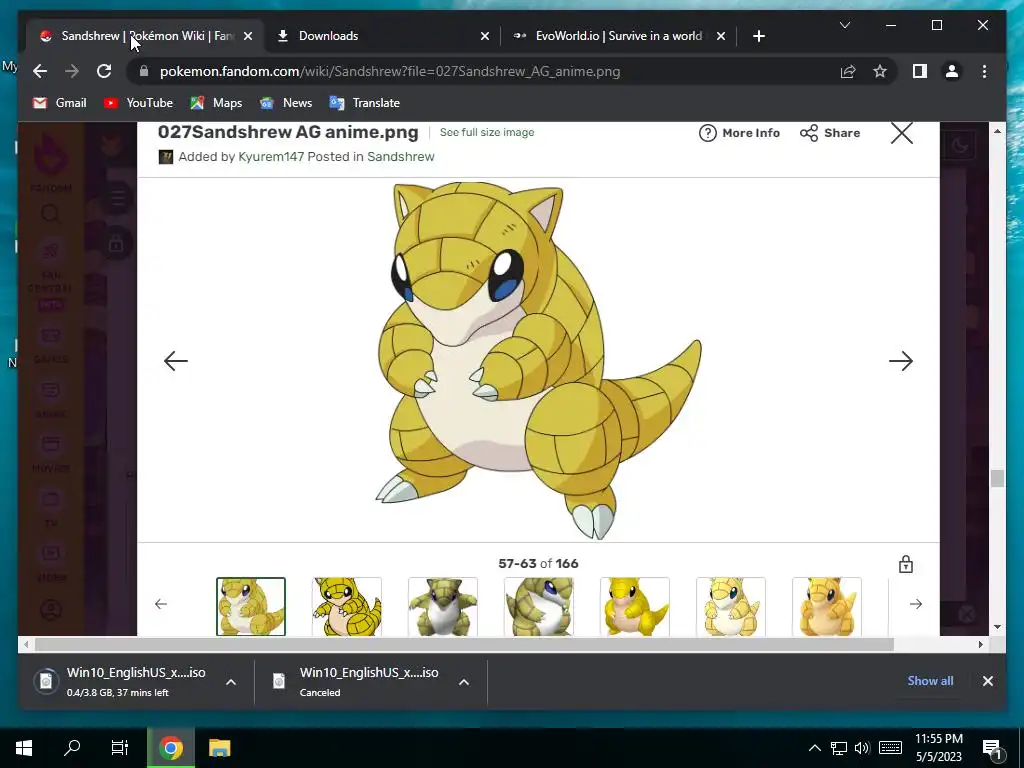
Task: Click See full size image link
Action: coord(487,132)
